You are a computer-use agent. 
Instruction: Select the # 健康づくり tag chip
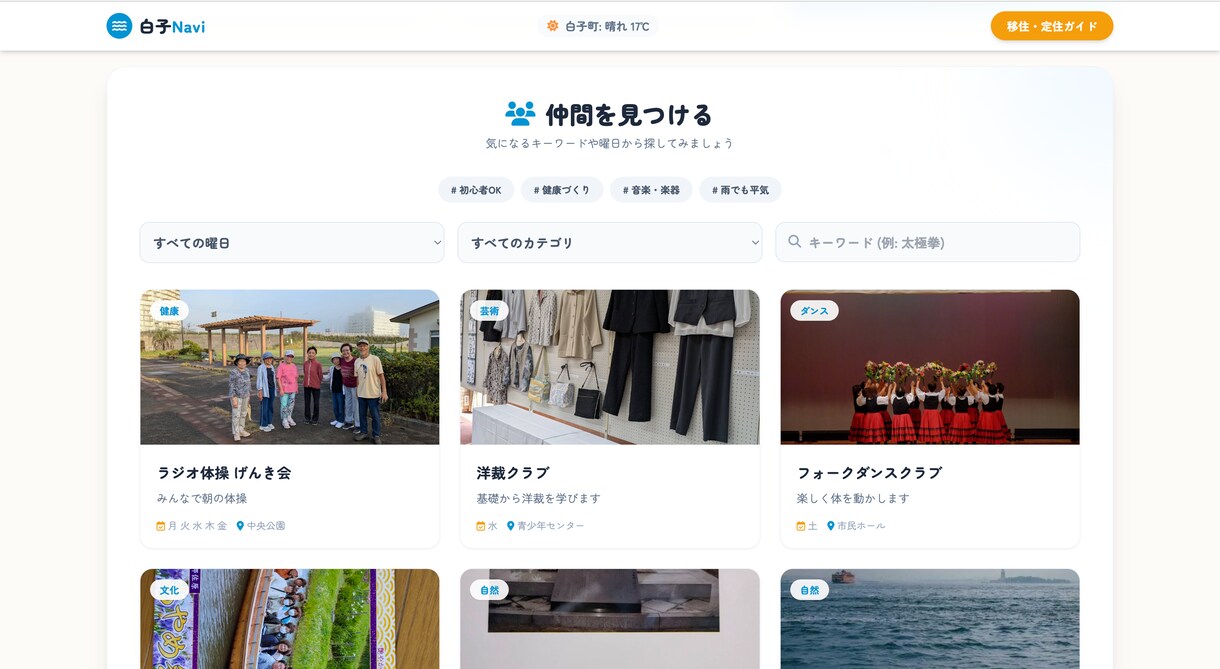562,190
